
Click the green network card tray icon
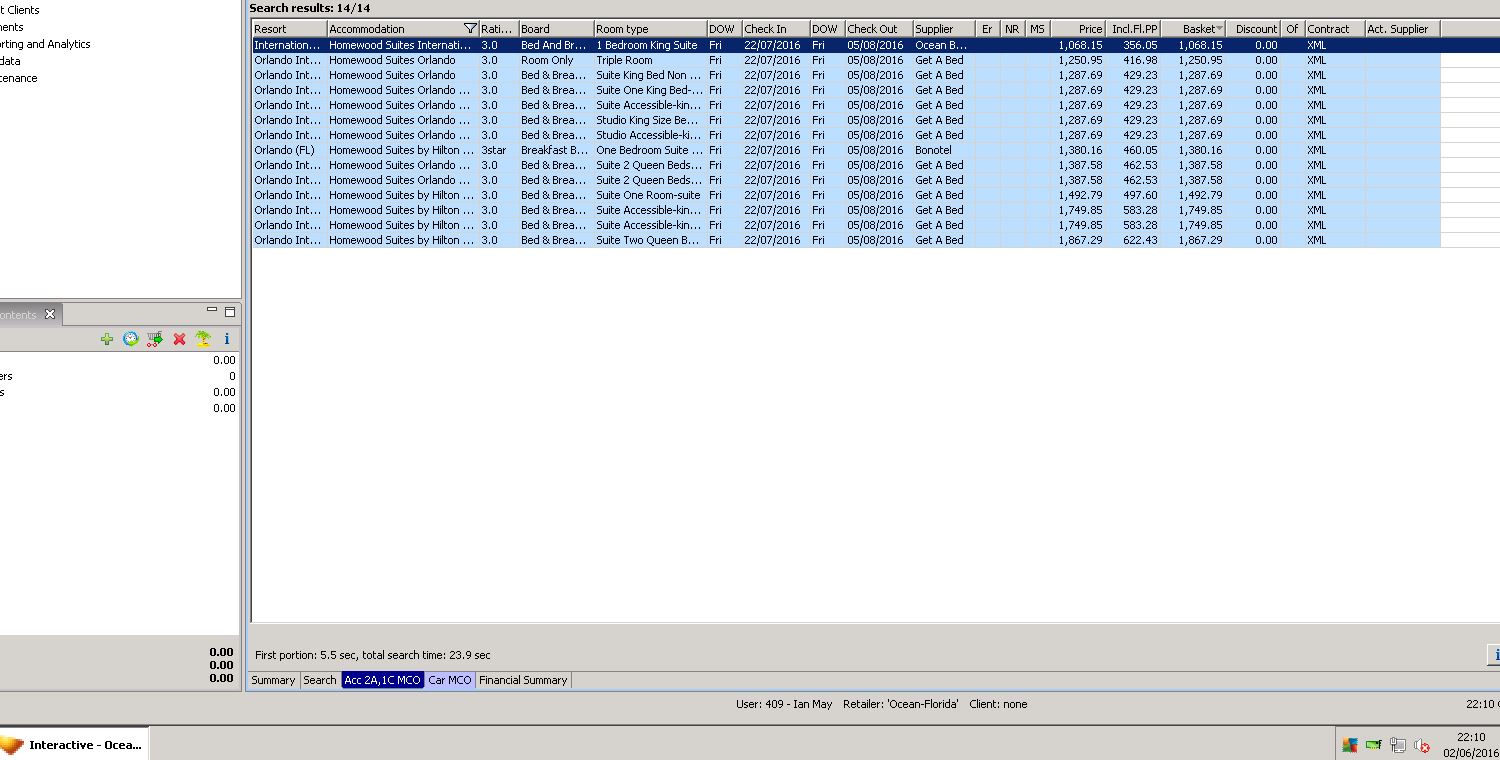pos(1373,745)
